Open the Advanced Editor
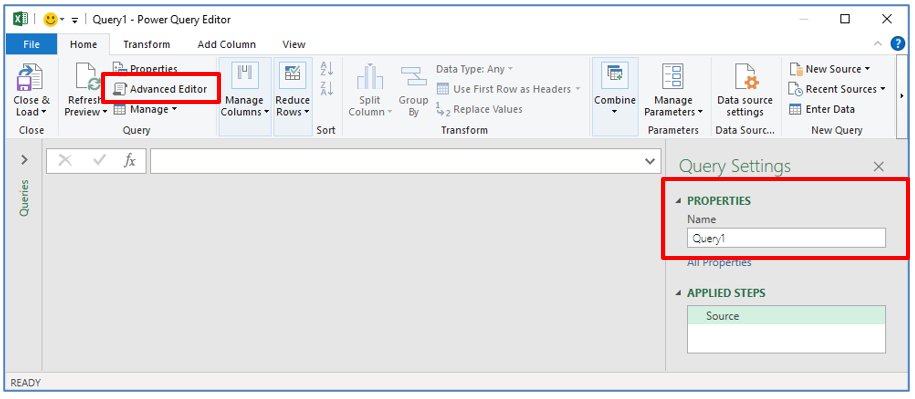This screenshot has height=399, width=915. coord(160,89)
